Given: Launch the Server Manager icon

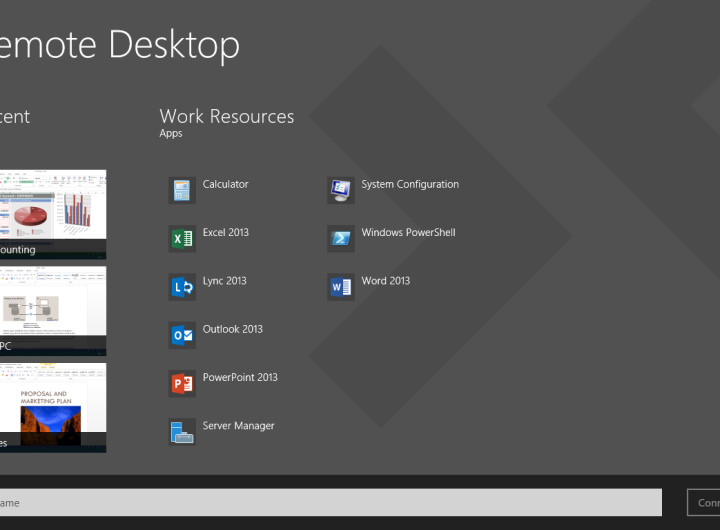Looking at the screenshot, I should pos(182,432).
